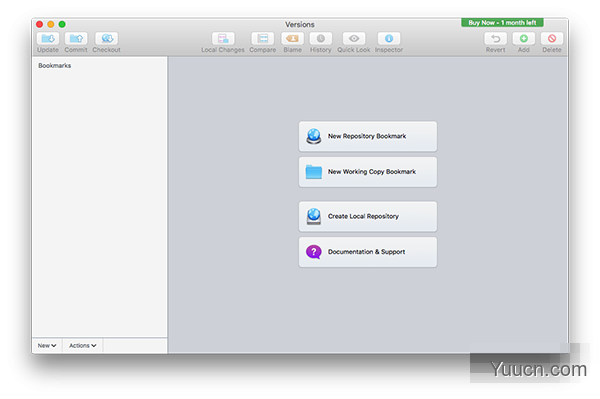Toggle Quick Look eye icon
Image resolution: width=600 pixels, height=399 pixels.
354,39
